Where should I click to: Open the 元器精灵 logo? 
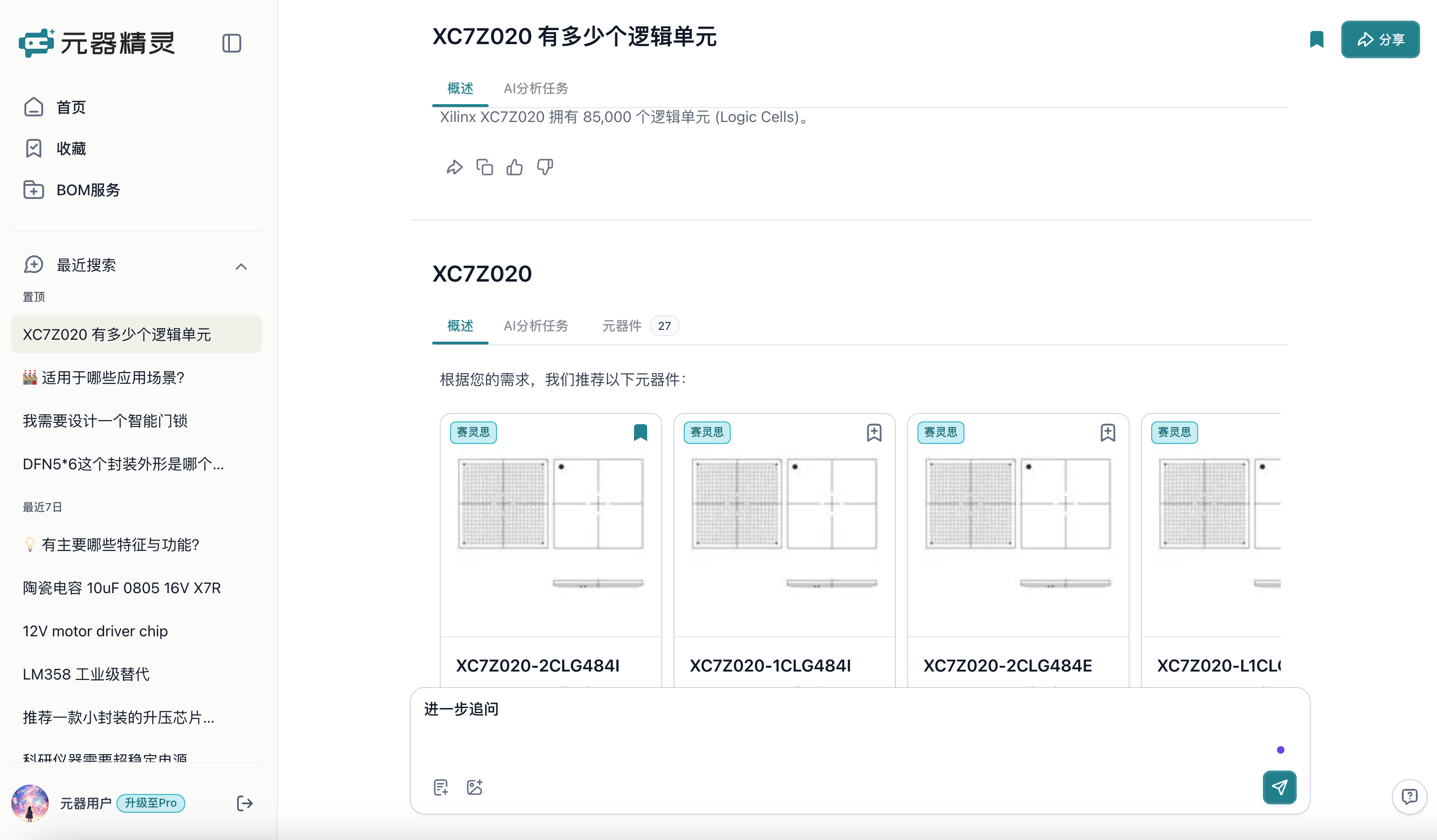coord(97,43)
